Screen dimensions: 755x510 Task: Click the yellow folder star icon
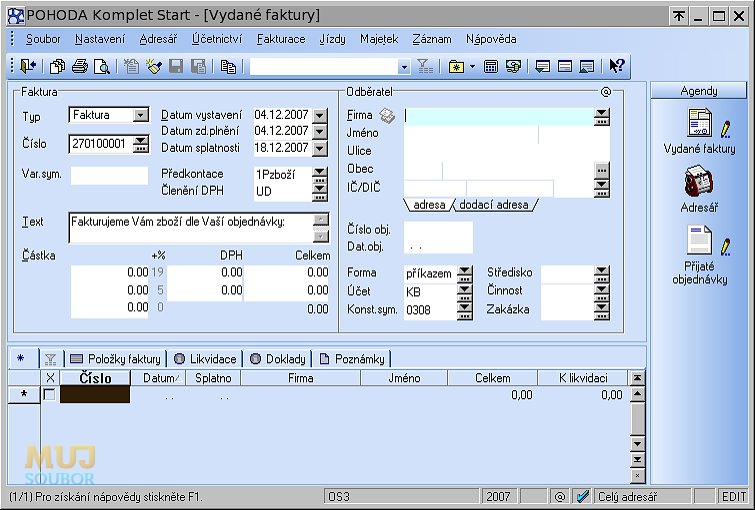(x=456, y=66)
